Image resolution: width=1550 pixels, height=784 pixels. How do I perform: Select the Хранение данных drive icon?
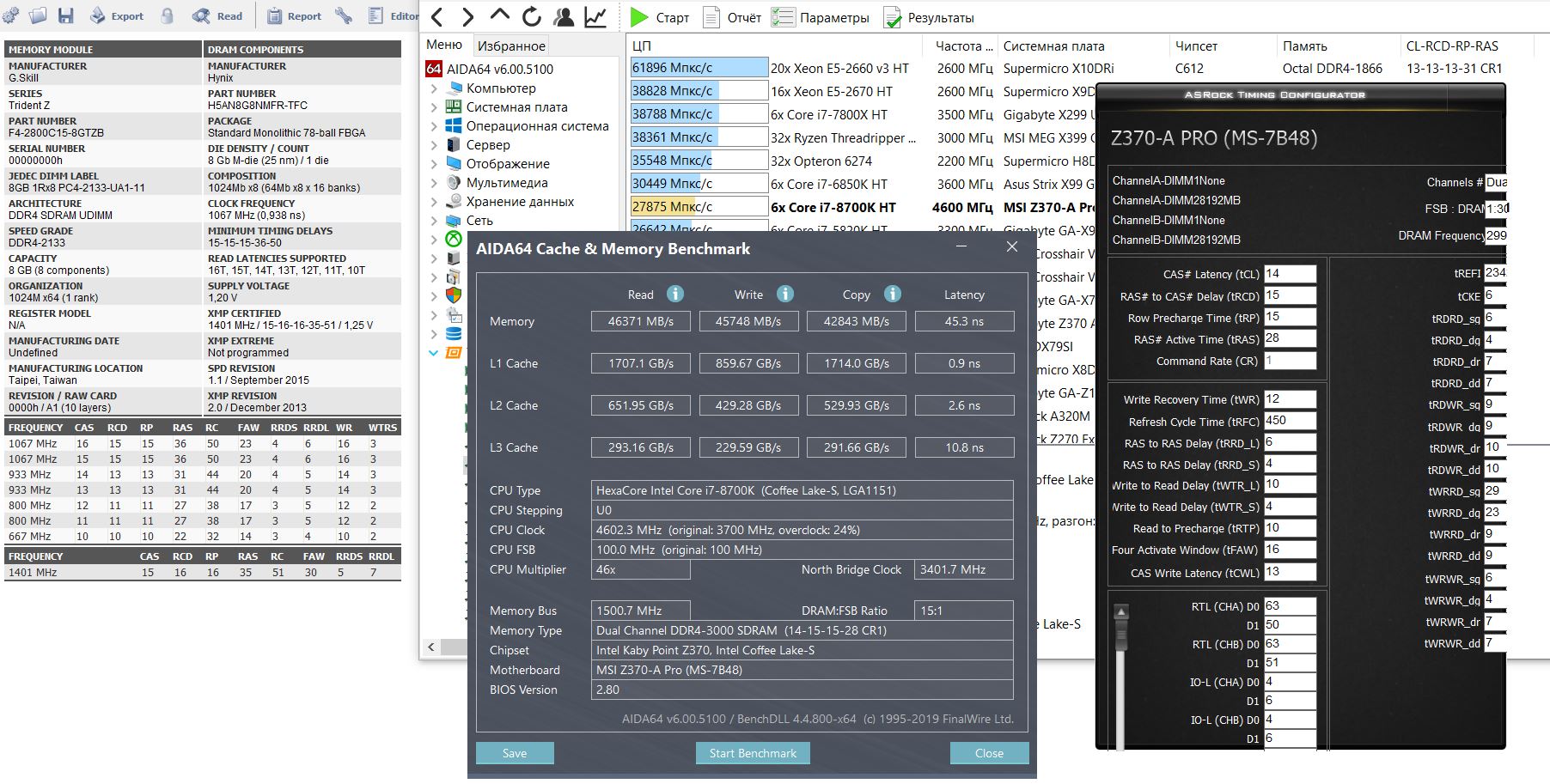coord(454,201)
